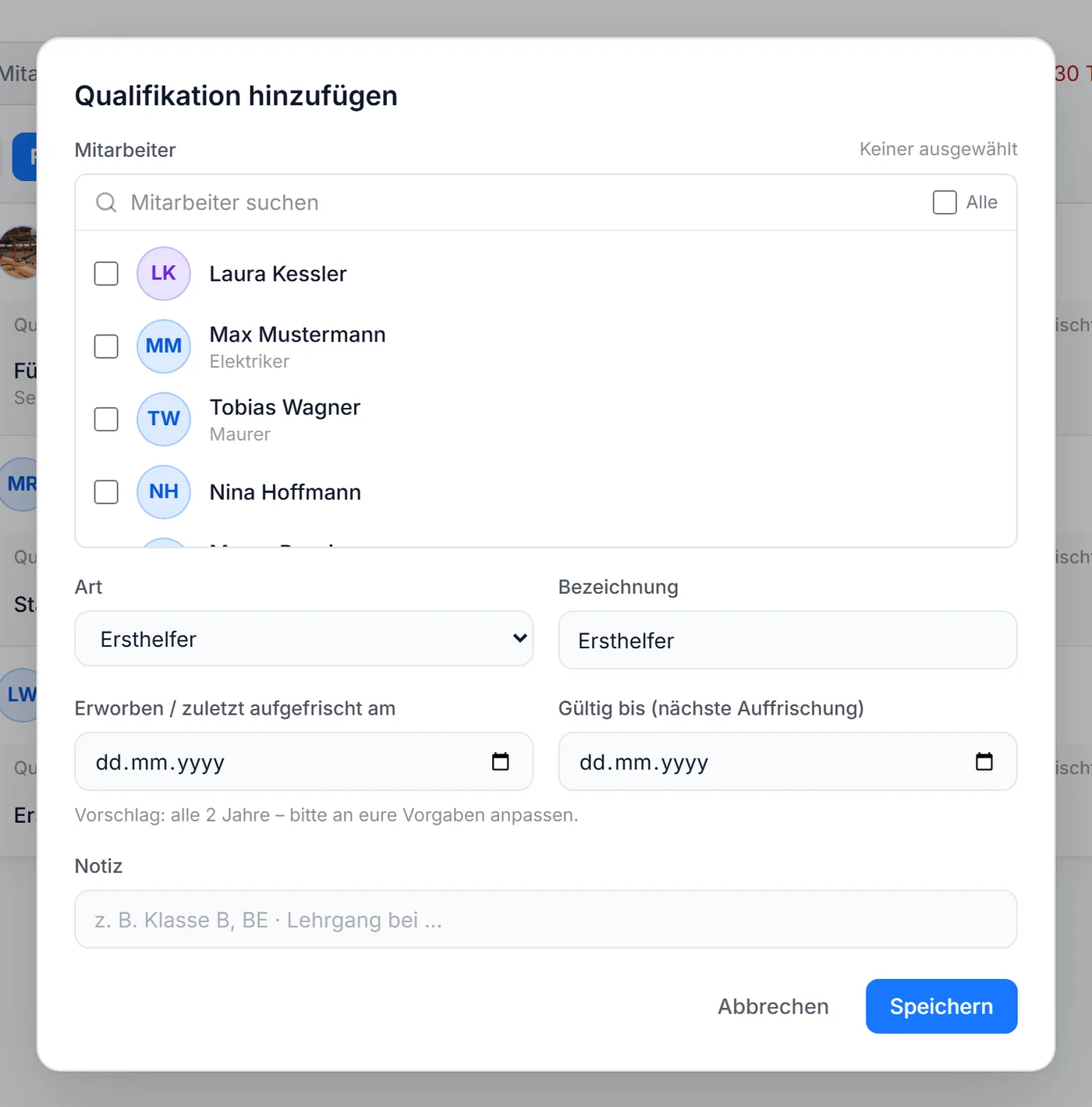Click Tobias Wagner's TW avatar
The height and width of the screenshot is (1107, 1092).
[164, 419]
